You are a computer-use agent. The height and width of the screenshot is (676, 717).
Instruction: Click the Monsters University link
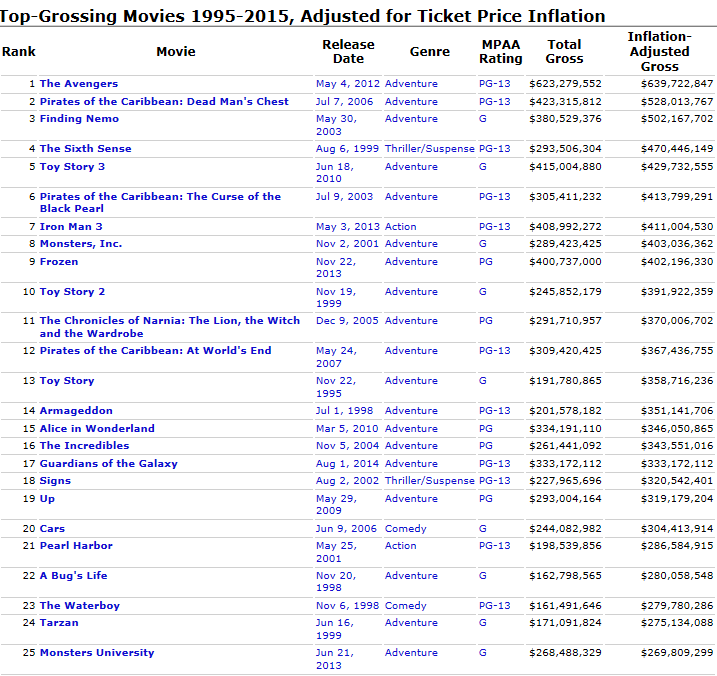(x=97, y=653)
